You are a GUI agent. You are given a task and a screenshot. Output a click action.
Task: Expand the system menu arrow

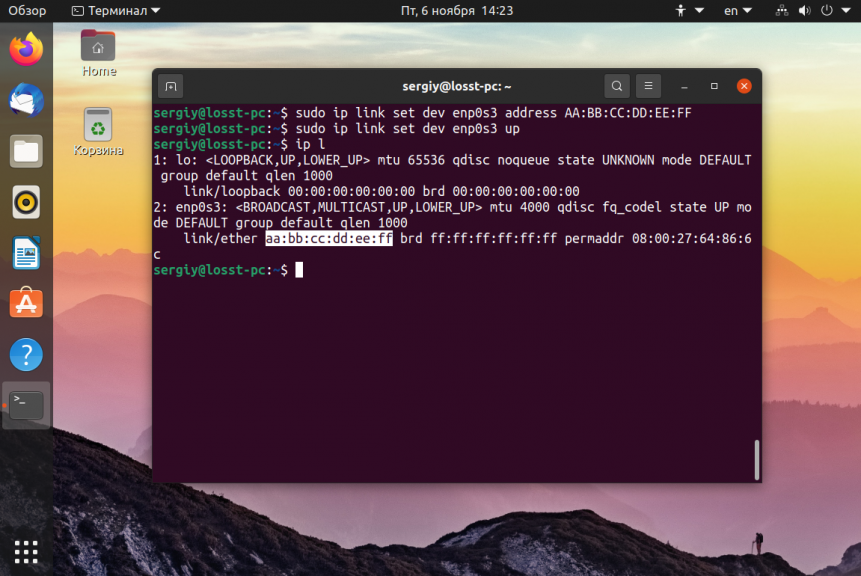(846, 10)
